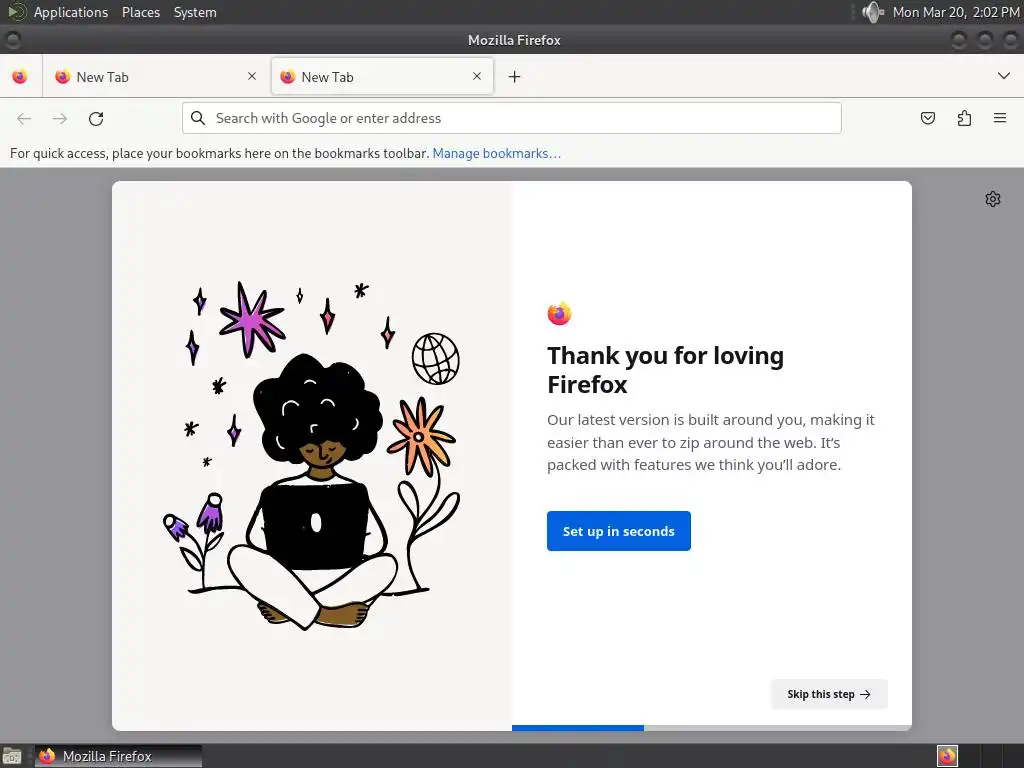Click the Firefox logo above the heading
This screenshot has height=768, width=1024.
pyautogui.click(x=560, y=313)
